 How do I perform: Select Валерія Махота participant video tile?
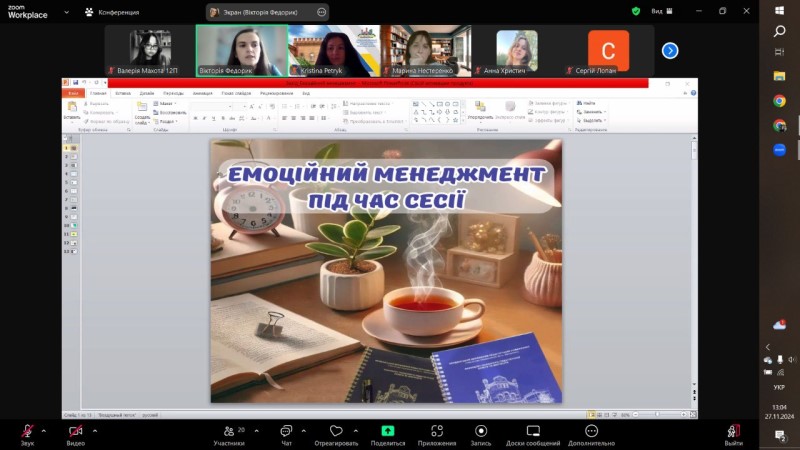[150, 51]
